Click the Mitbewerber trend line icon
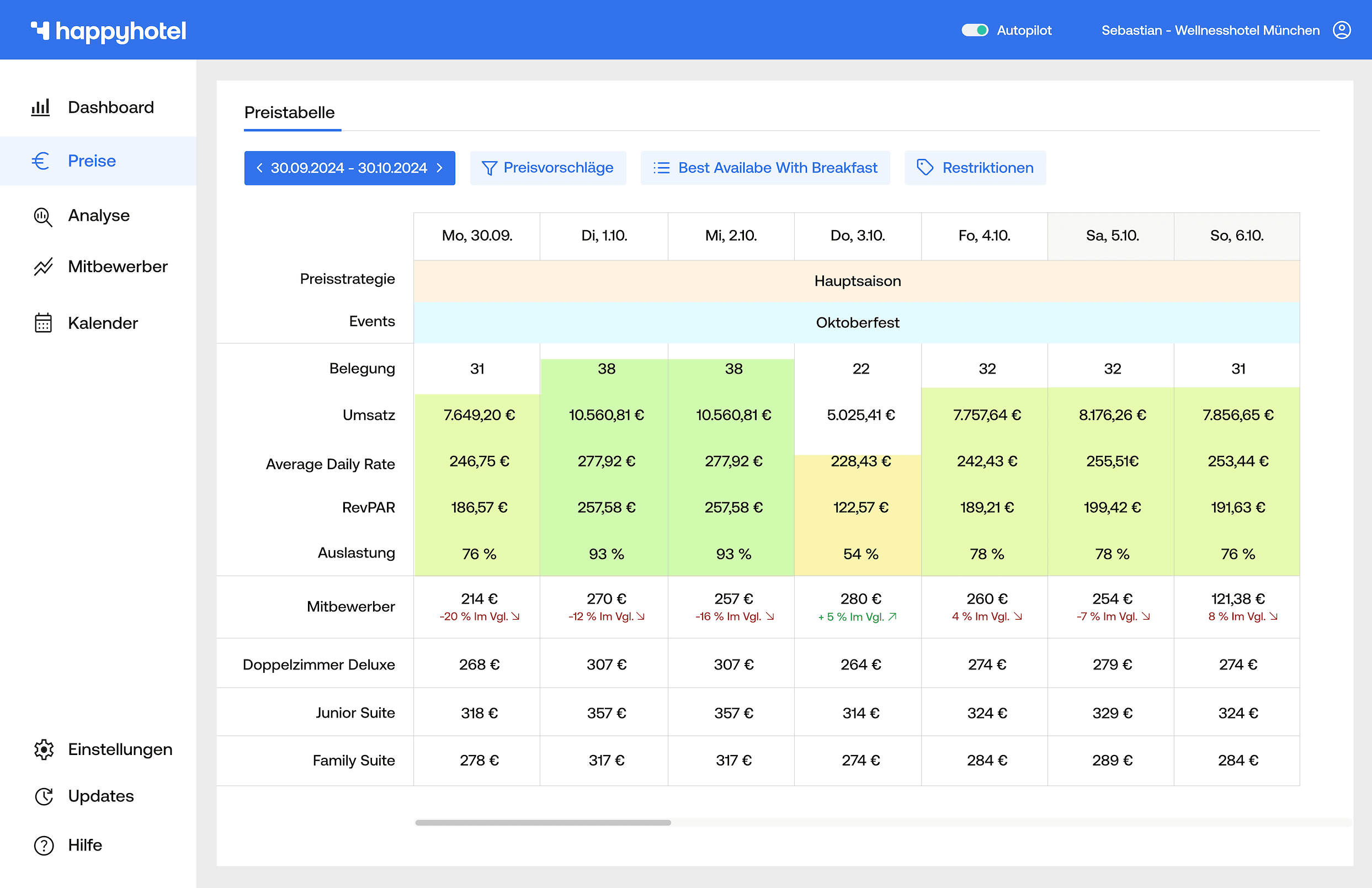1372x888 pixels. coord(42,267)
